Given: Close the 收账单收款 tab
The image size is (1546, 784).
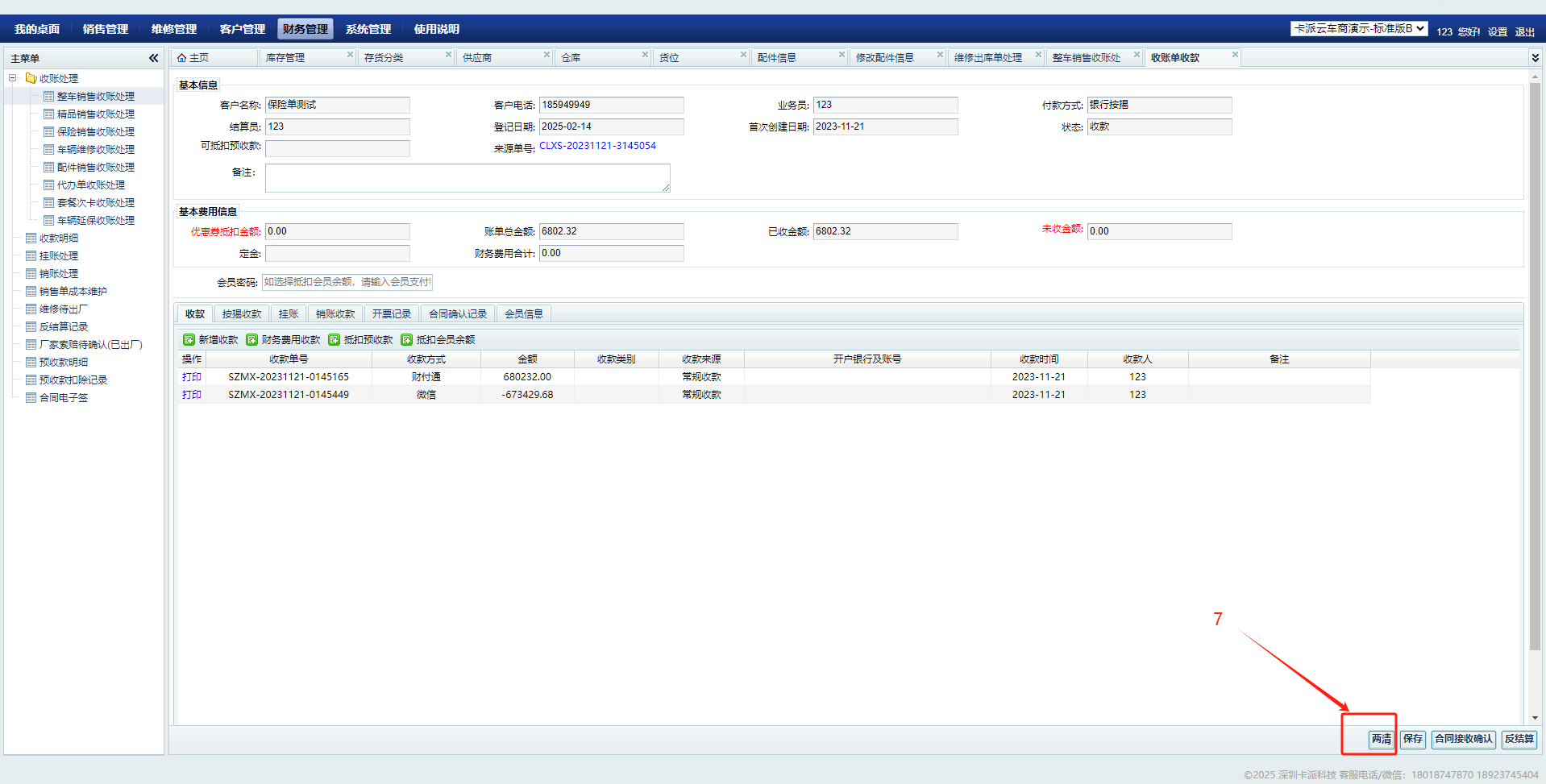Looking at the screenshot, I should tap(1235, 55).
